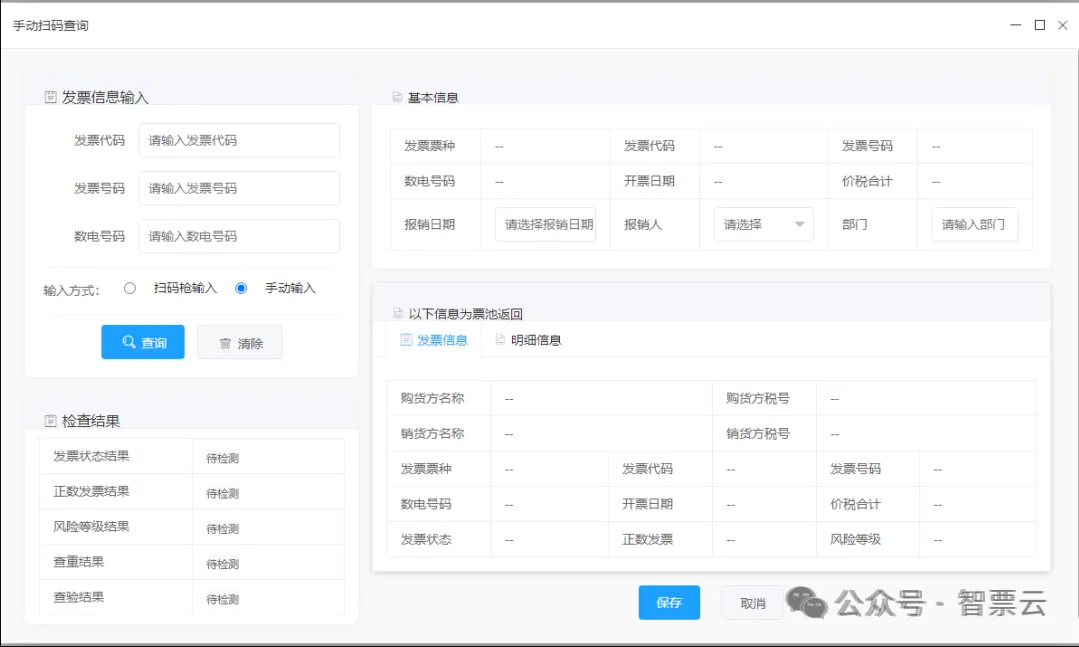
Task: Click the 发票状态结果 row label
Action: coord(92,456)
